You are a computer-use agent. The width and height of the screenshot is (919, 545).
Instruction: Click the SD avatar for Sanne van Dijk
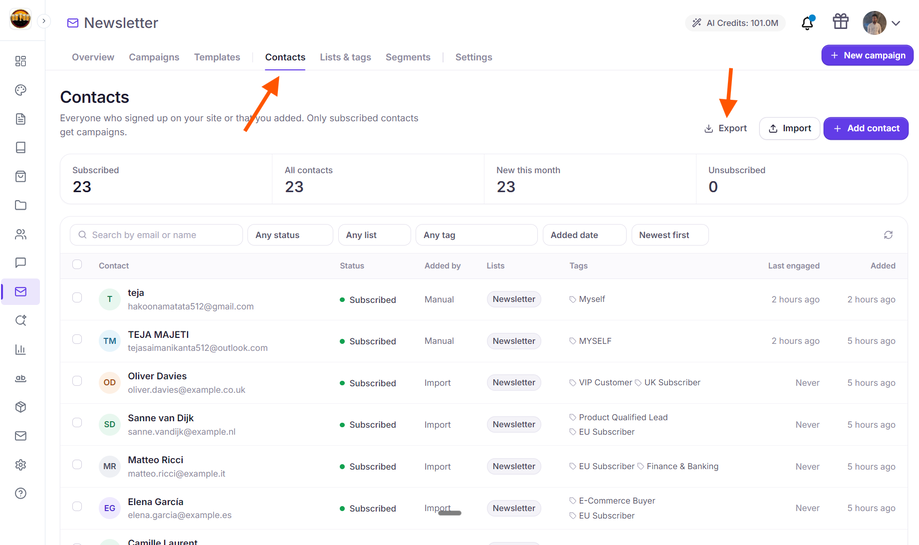[x=110, y=424]
